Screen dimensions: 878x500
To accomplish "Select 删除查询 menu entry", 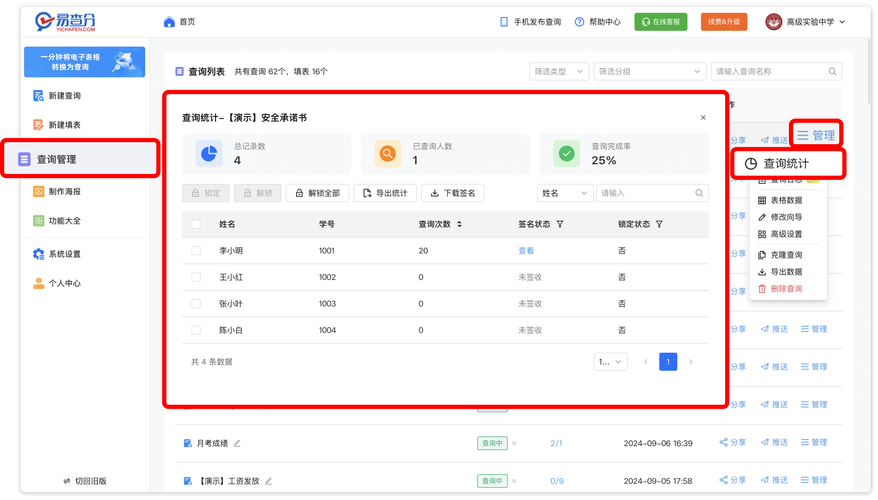I will [781, 289].
